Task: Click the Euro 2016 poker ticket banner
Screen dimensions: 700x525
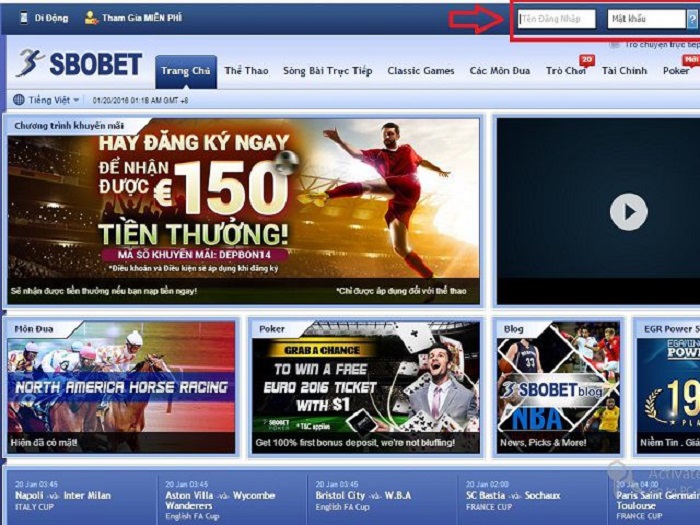Action: click(x=364, y=386)
